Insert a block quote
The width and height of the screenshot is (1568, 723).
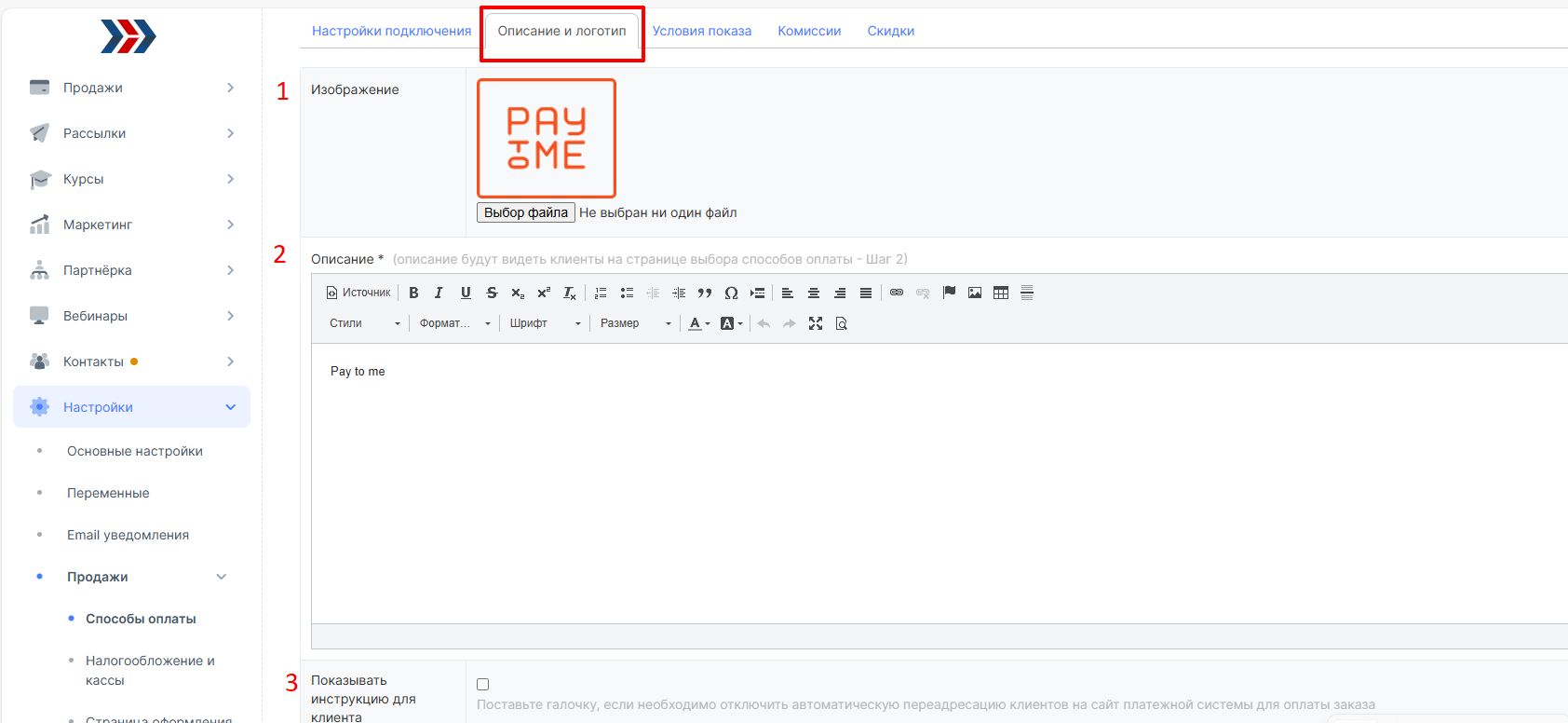705,293
